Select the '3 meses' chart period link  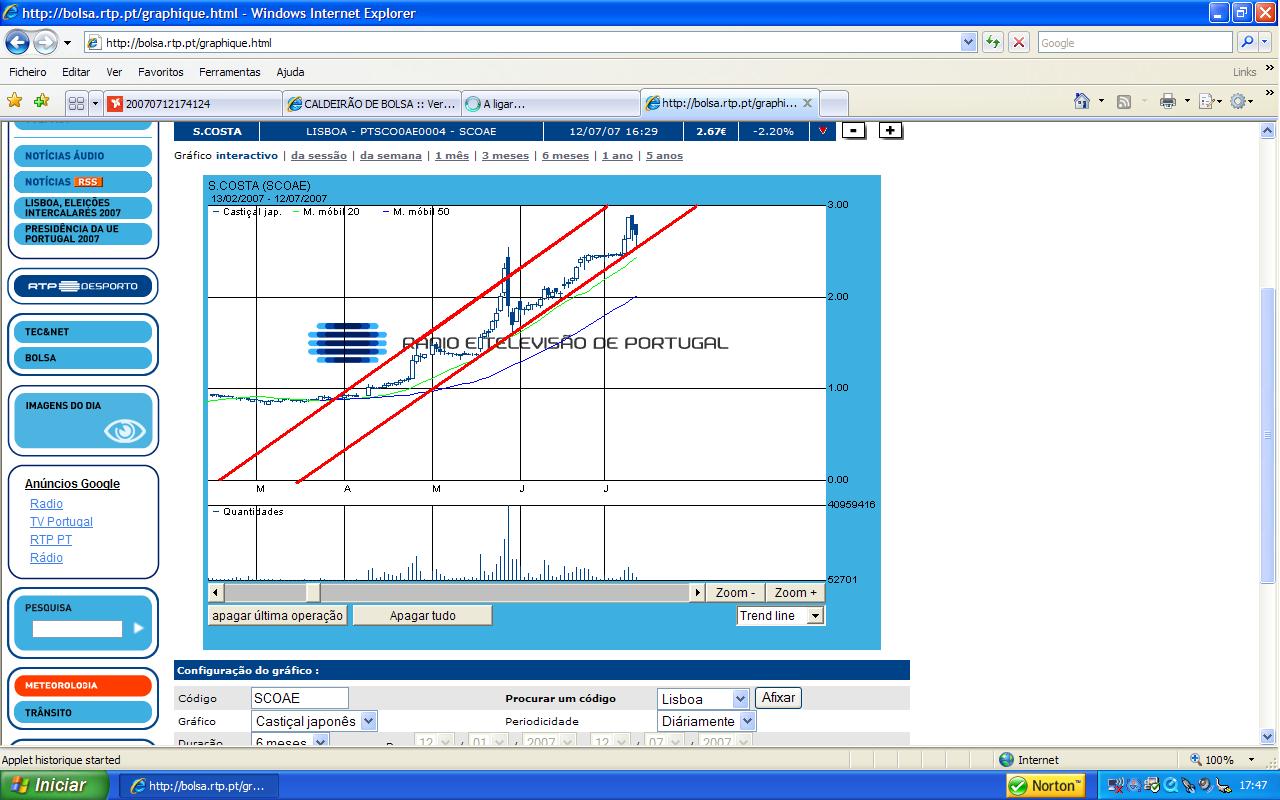click(x=505, y=156)
